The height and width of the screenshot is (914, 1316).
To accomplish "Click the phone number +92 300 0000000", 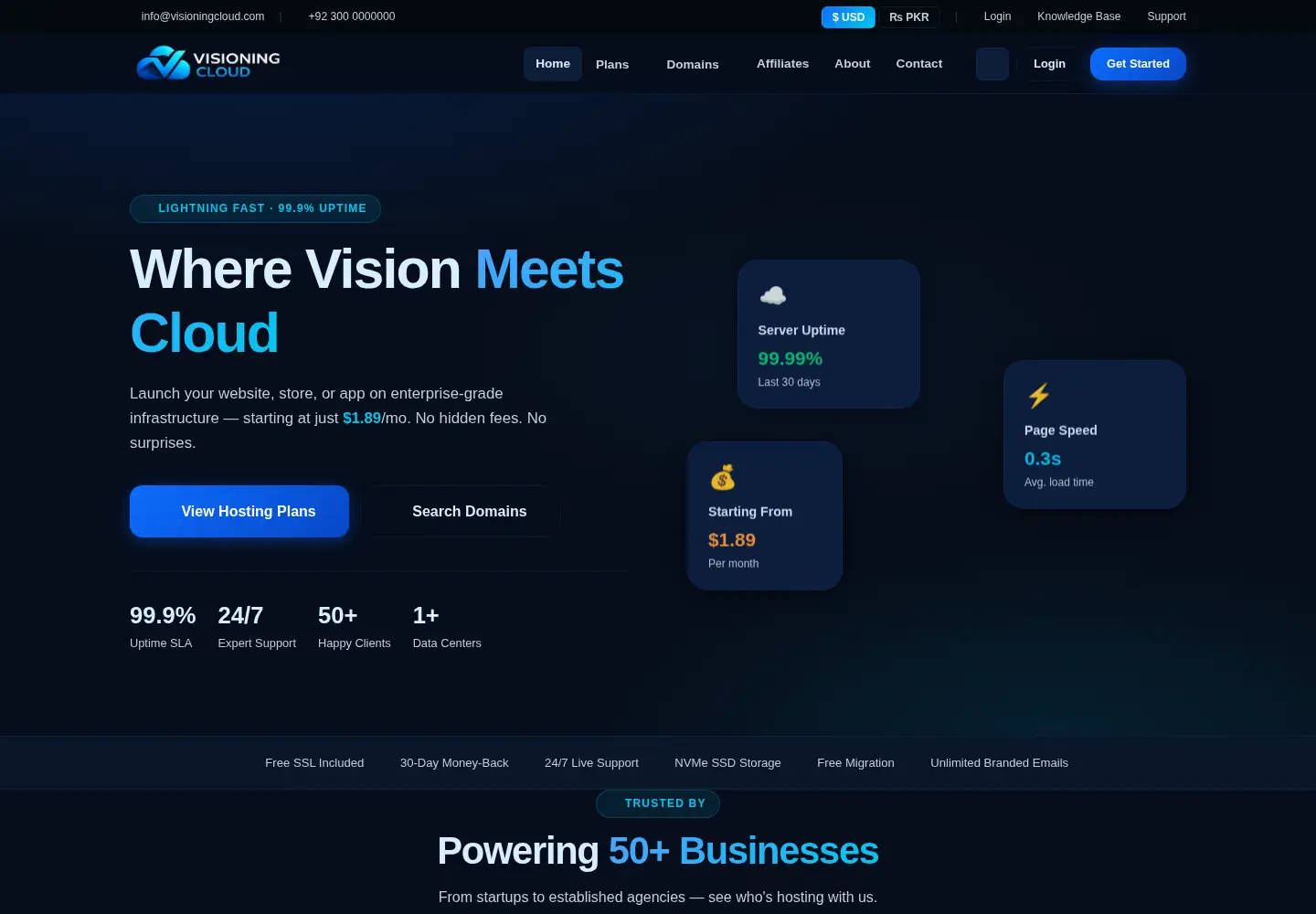I will [352, 16].
